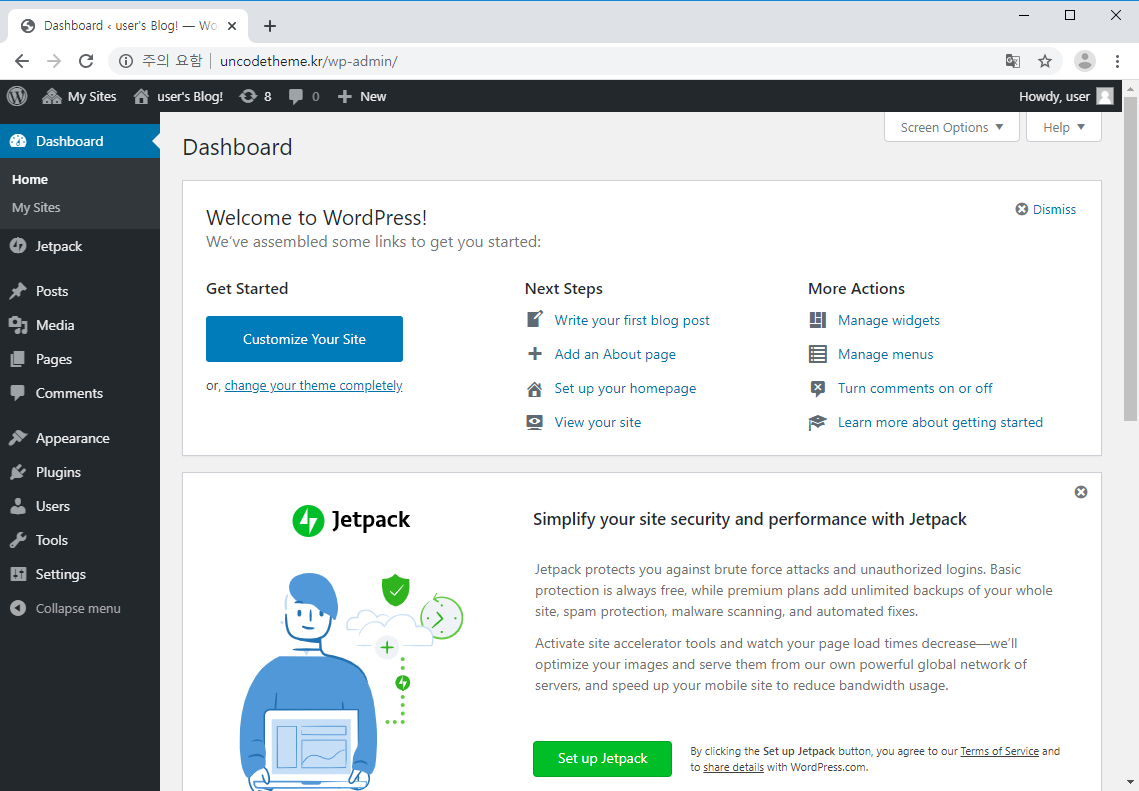Image resolution: width=1139 pixels, height=791 pixels.
Task: Click the vertical page scrollbar
Action: click(1130, 258)
